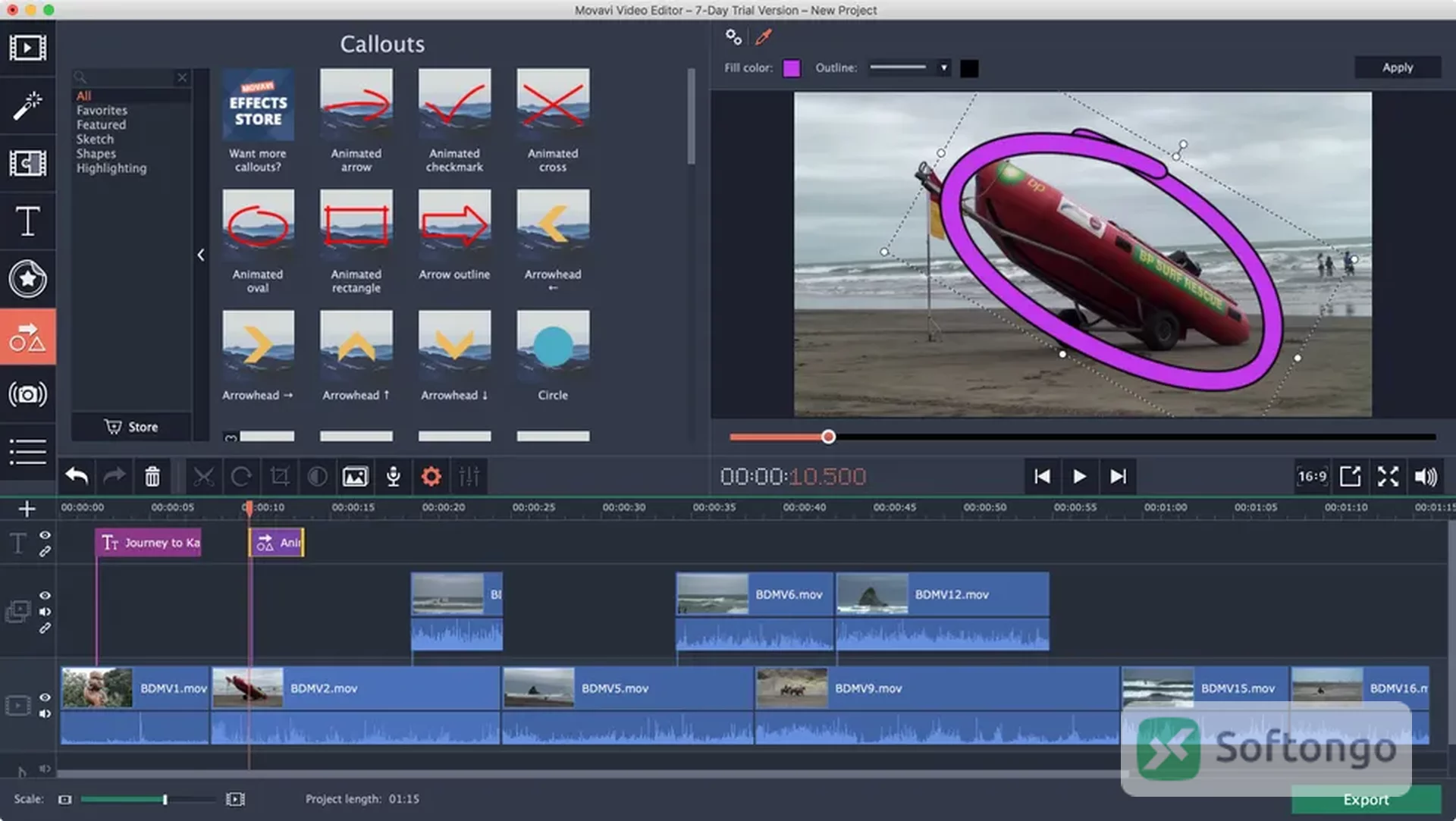Screen dimensions: 1456x821
Task: Open the Store button
Action: point(131,427)
